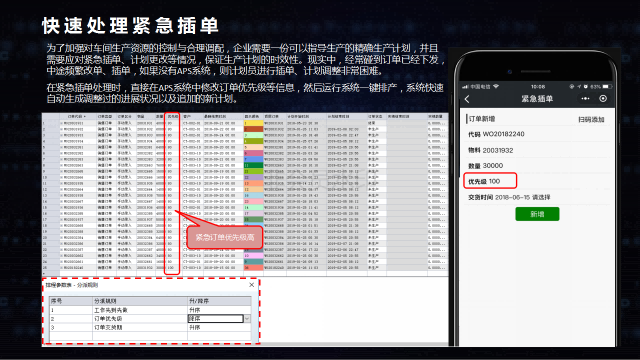Screen dimensions: 640x360
Task: Sort by the first order-code column header in the grid
Action: (78, 116)
